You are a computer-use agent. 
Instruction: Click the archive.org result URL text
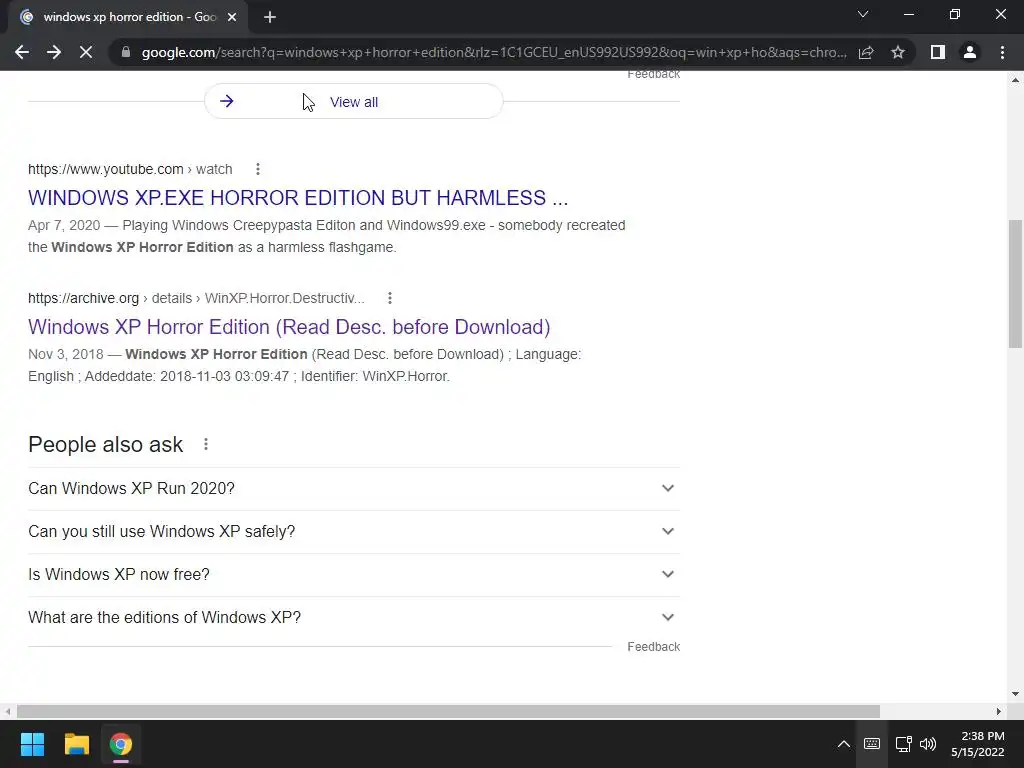click(x=196, y=298)
